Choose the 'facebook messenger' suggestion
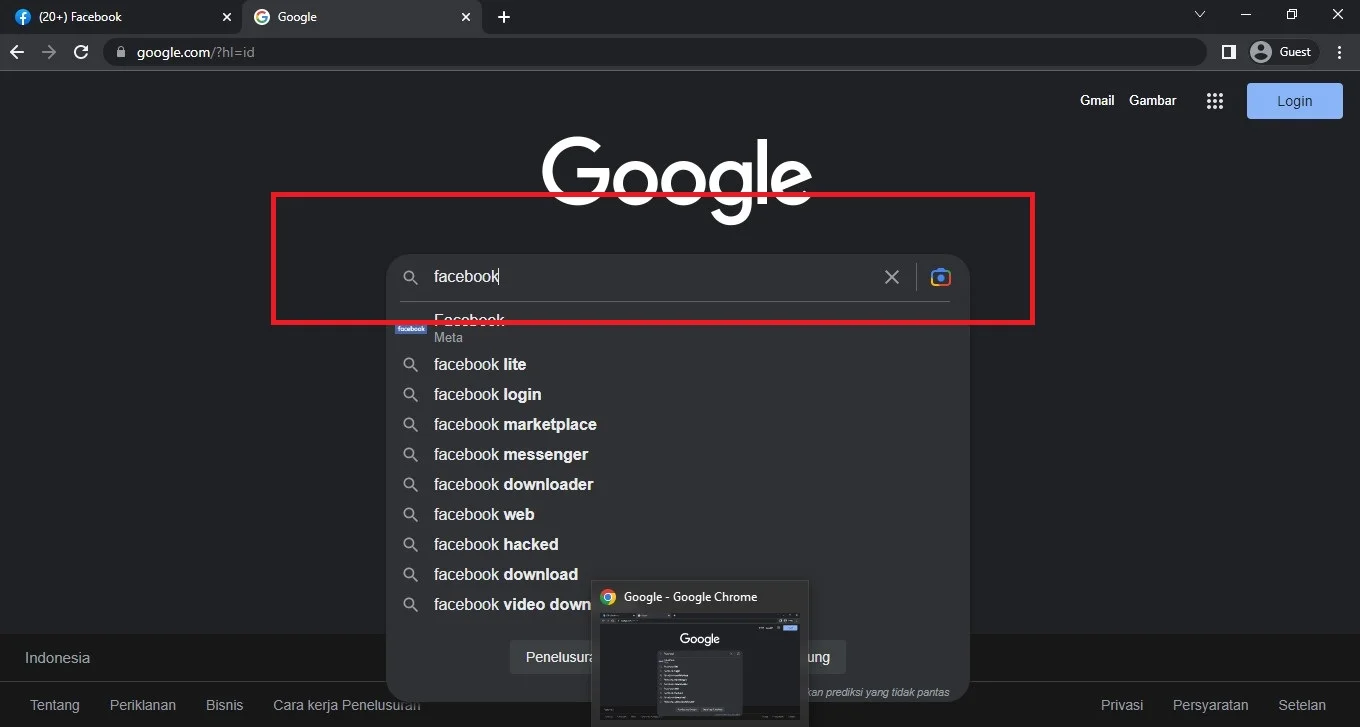Screen dimensions: 1360x727 click(x=677, y=454)
